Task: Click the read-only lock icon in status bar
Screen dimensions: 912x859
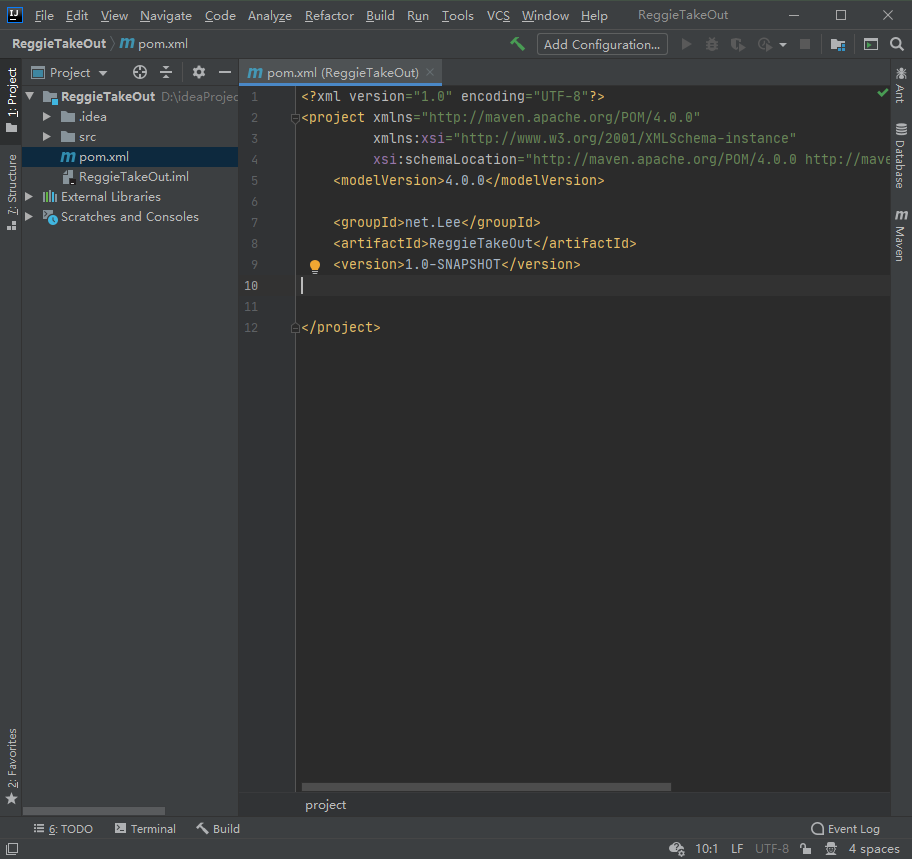Action: tap(806, 849)
